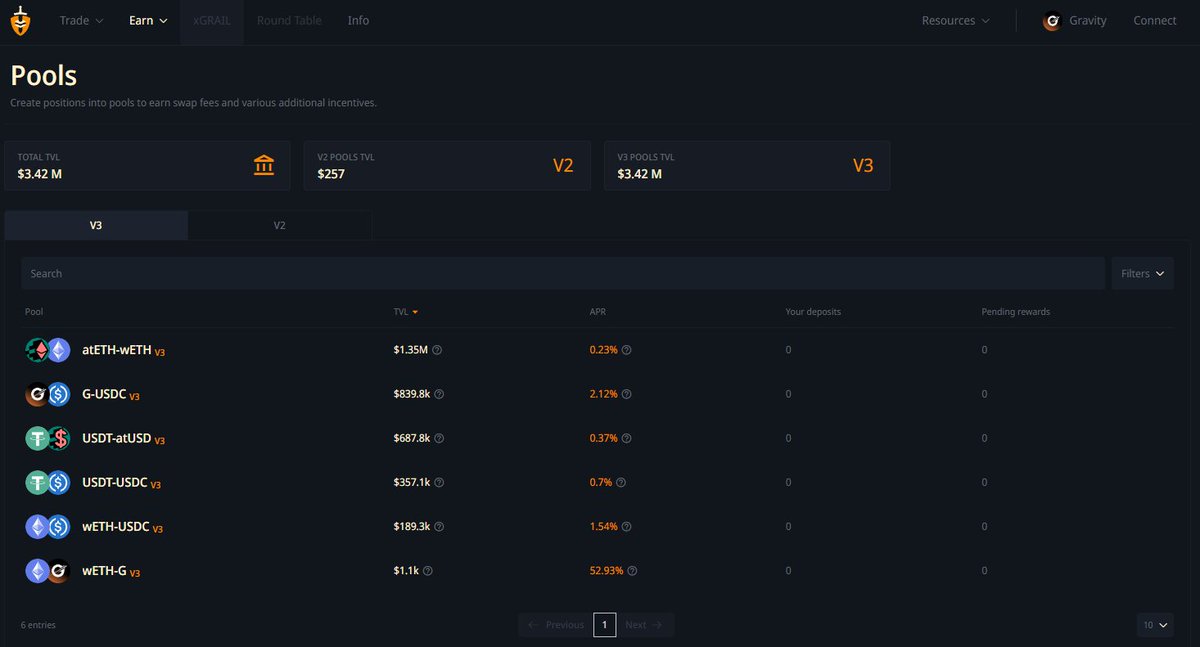
Task: Expand the Earn dropdown menu
Action: coord(148,21)
